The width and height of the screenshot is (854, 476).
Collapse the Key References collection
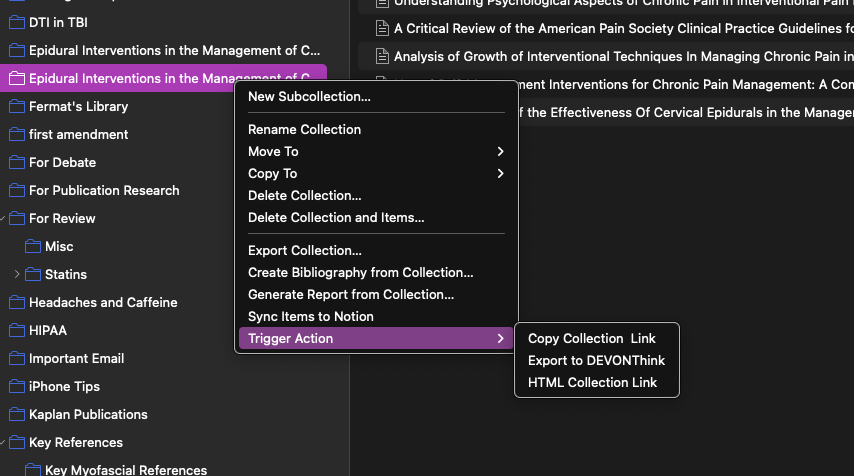[x=4, y=442]
